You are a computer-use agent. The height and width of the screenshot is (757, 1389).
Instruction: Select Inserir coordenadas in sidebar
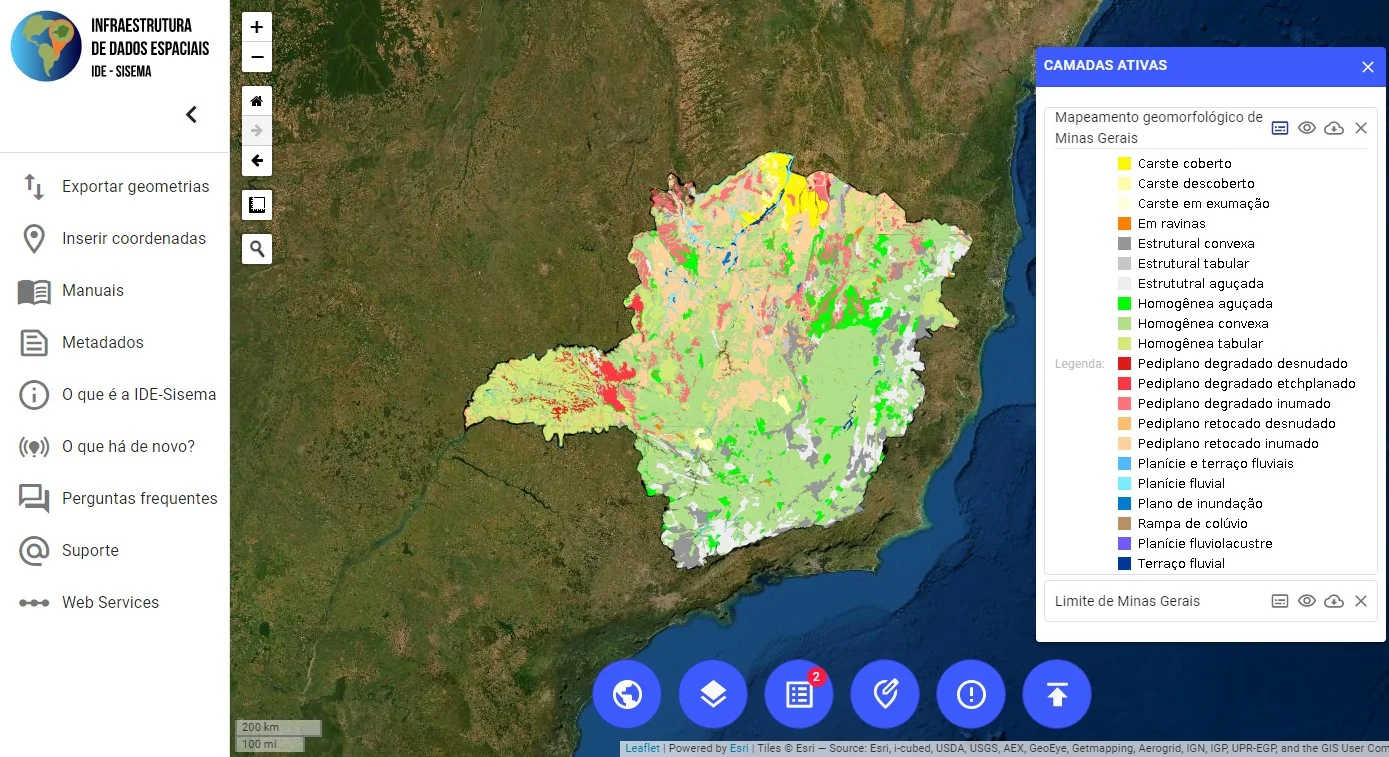pyautogui.click(x=133, y=239)
